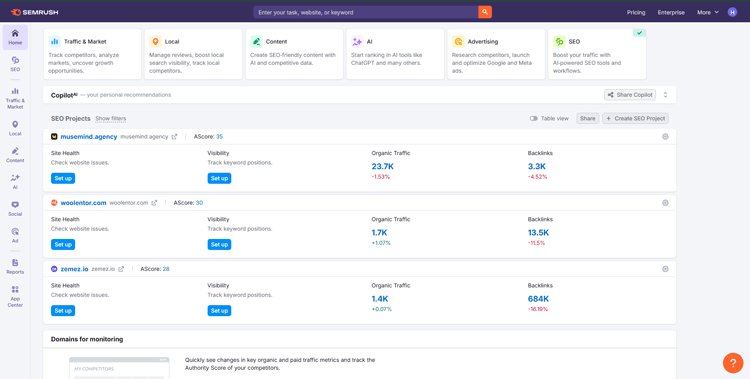Expand the Copilot recommendations panel
The height and width of the screenshot is (379, 750).
665,95
